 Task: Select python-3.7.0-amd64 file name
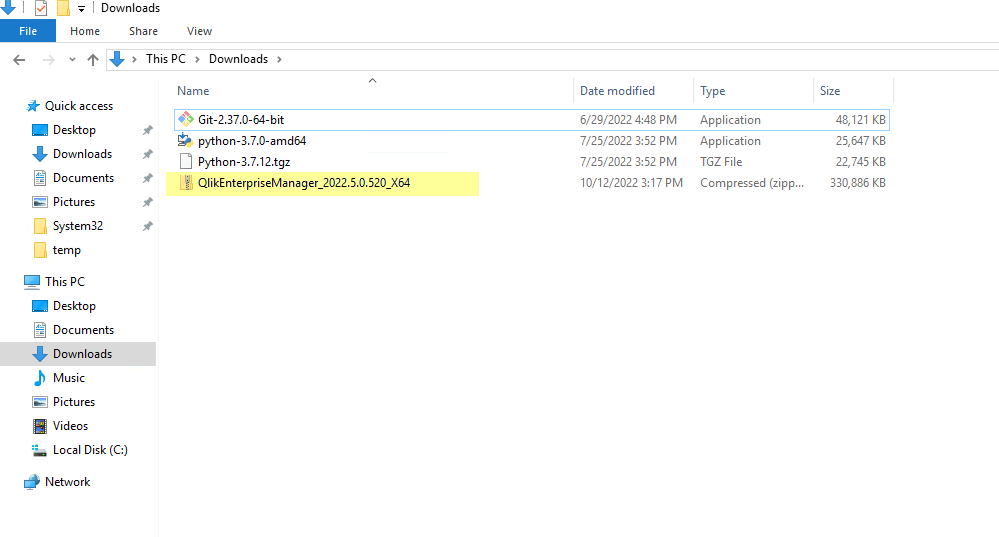click(x=252, y=141)
